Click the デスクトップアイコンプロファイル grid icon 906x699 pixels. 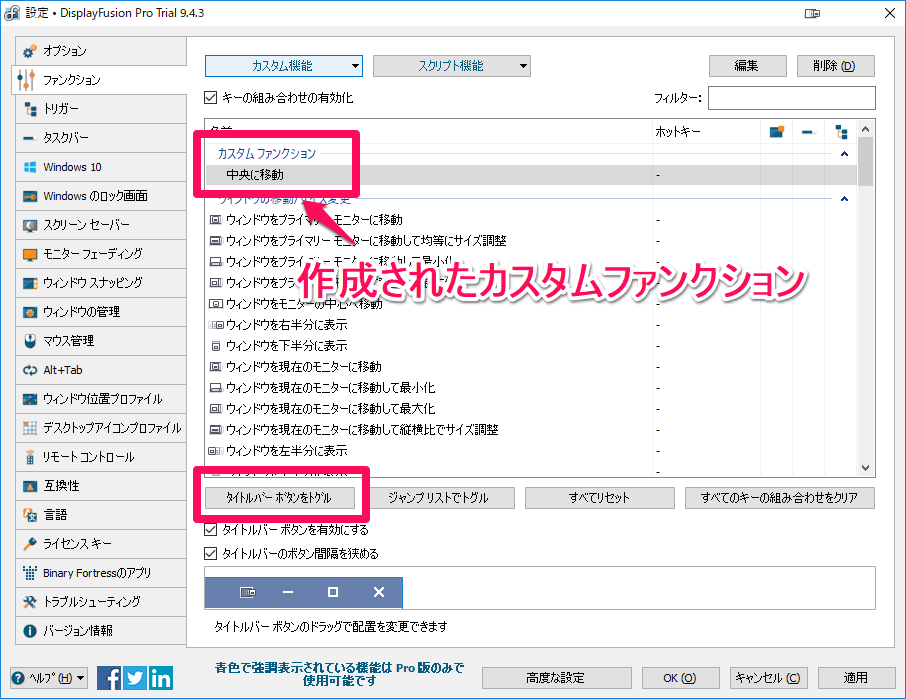(30, 428)
